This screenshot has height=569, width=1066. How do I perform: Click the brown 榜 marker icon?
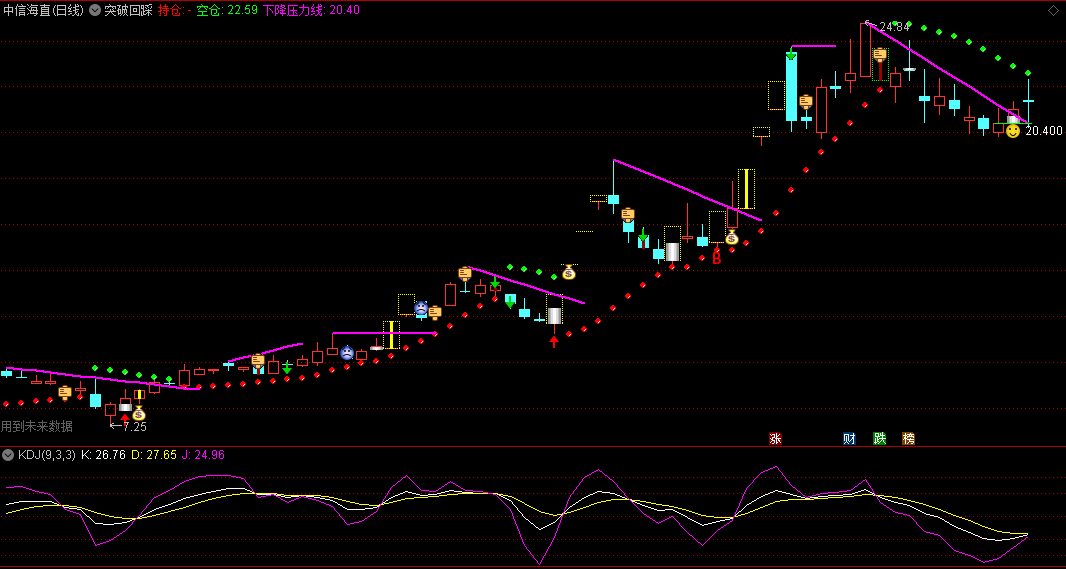point(909,438)
